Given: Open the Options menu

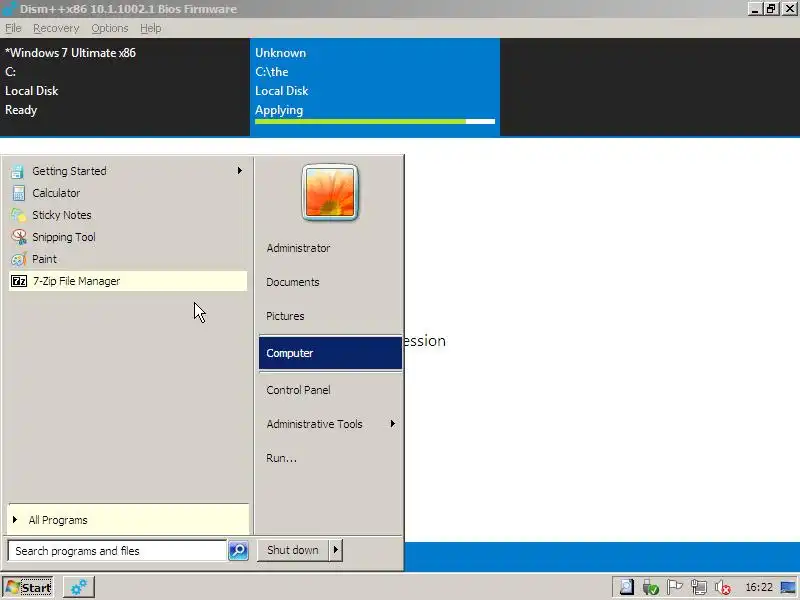Looking at the screenshot, I should pos(110,28).
